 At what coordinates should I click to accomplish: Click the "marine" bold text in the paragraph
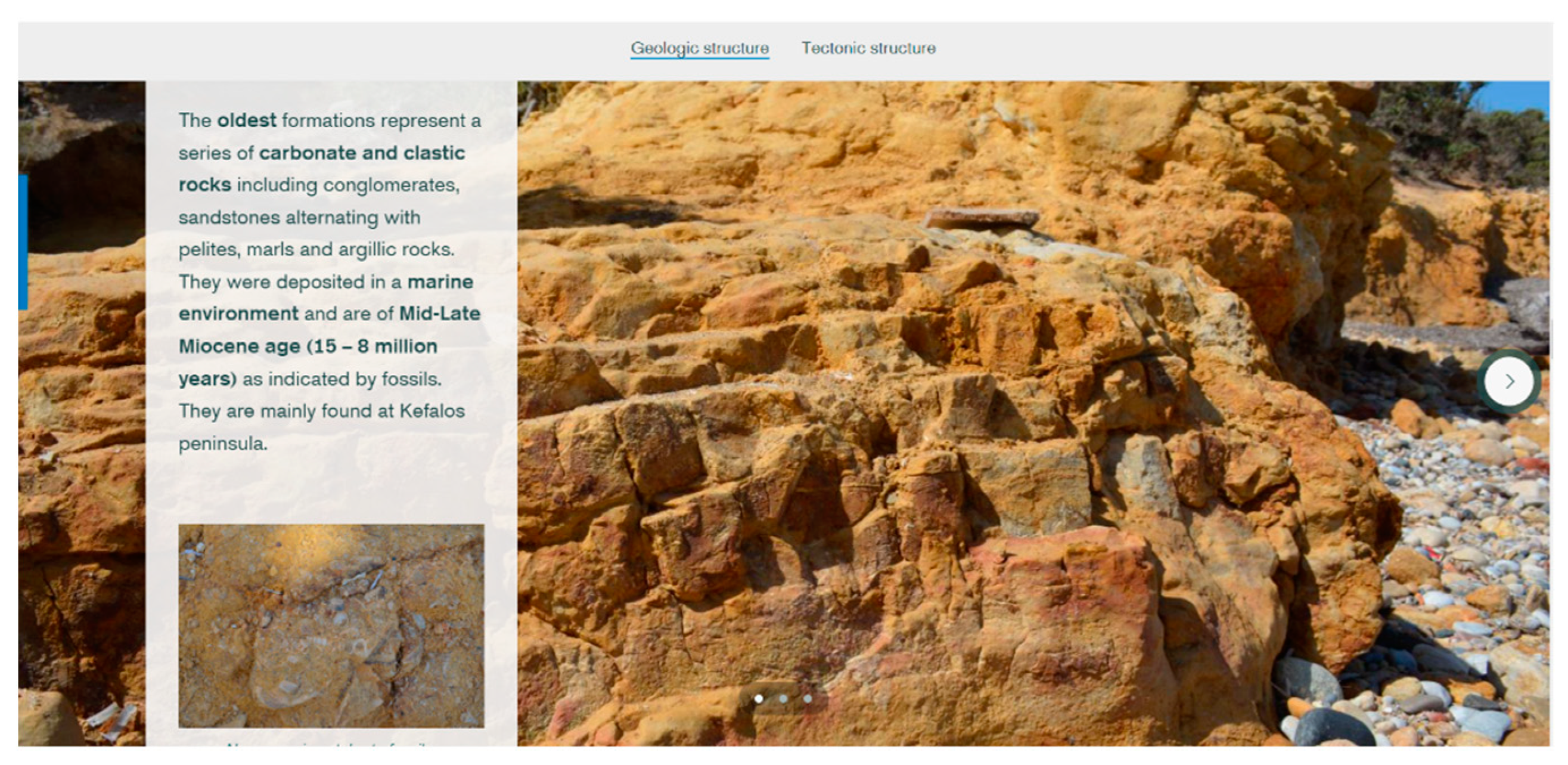[x=440, y=281]
